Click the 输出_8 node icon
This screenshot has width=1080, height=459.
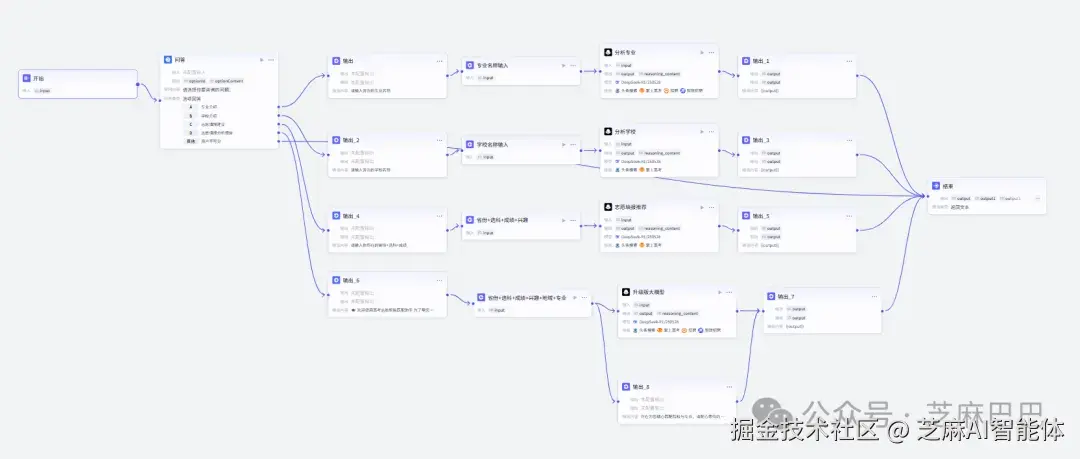pyautogui.click(x=626, y=387)
